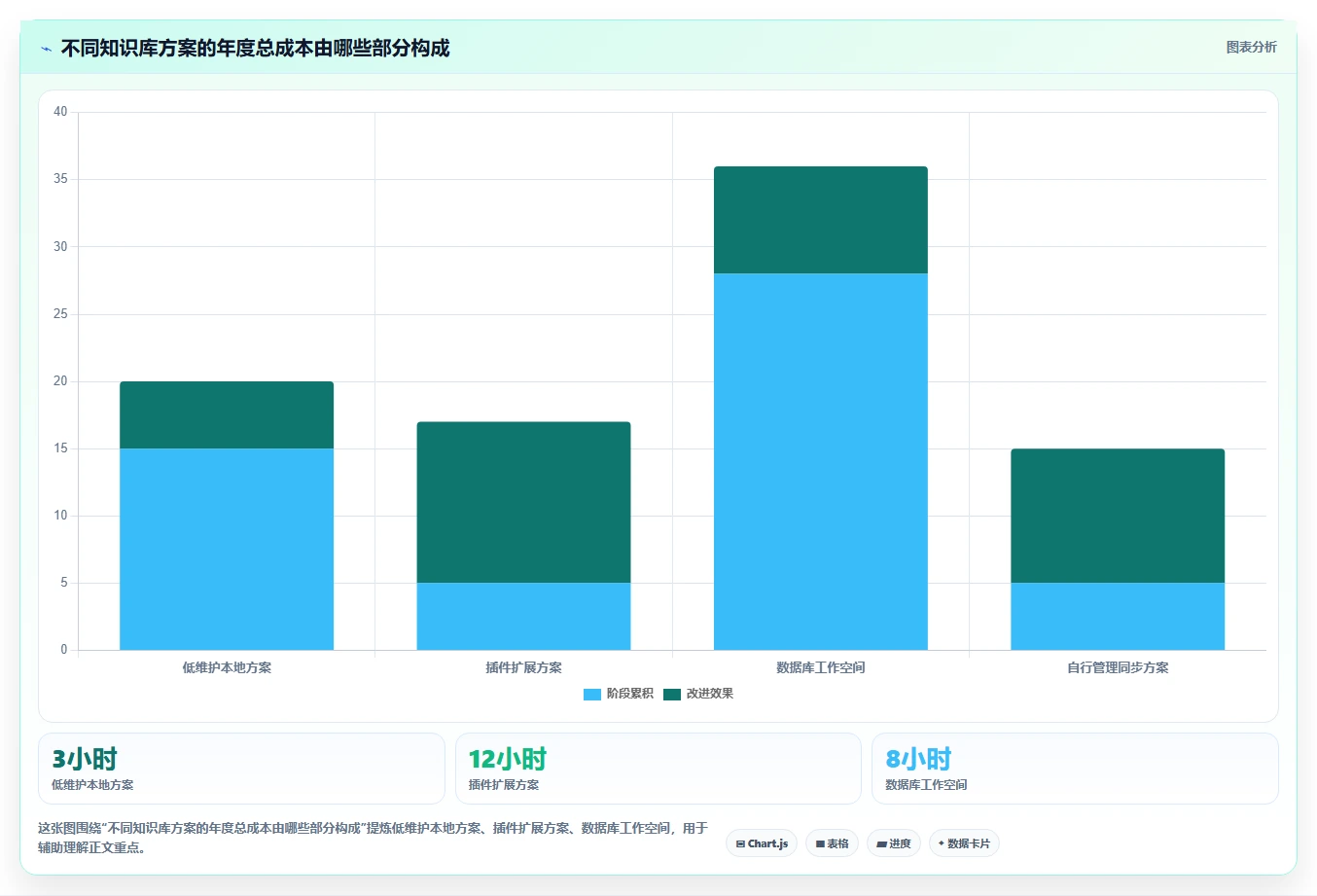The height and width of the screenshot is (896, 1317).
Task: Click the dark teal segment of 低维护本地方案
Action: (x=227, y=415)
